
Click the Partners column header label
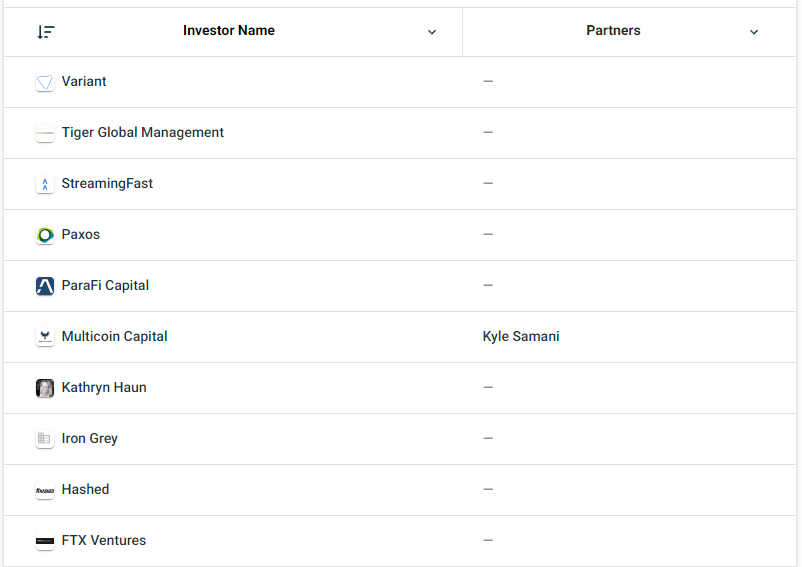pos(613,31)
